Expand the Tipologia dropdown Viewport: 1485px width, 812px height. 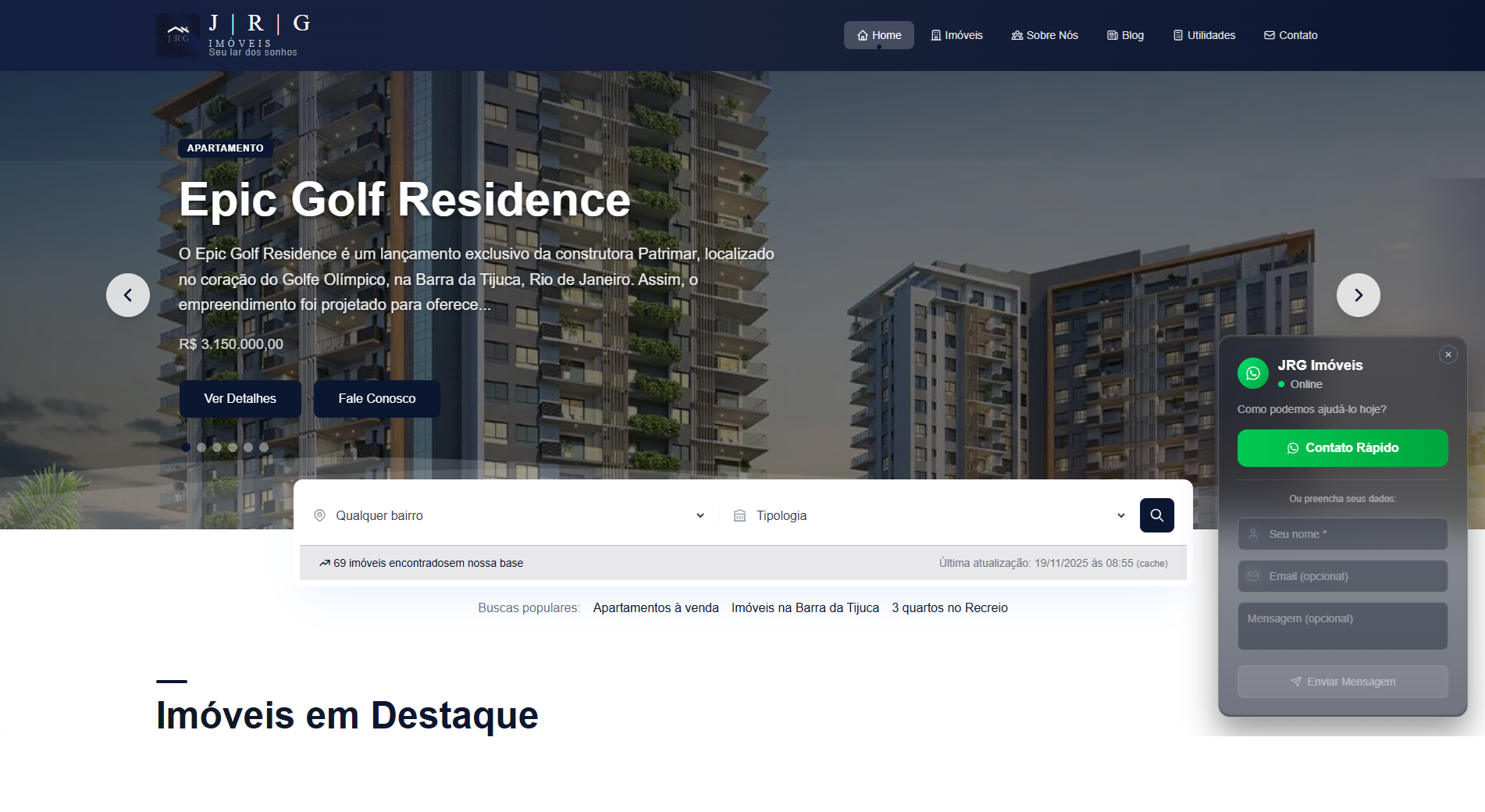tap(929, 515)
